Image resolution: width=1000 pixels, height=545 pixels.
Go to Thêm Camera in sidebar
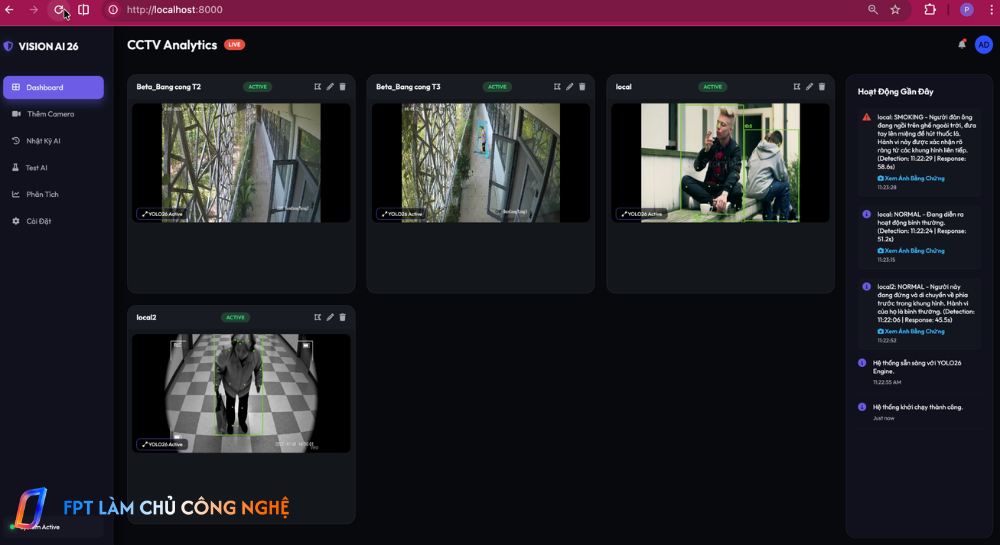(50, 114)
